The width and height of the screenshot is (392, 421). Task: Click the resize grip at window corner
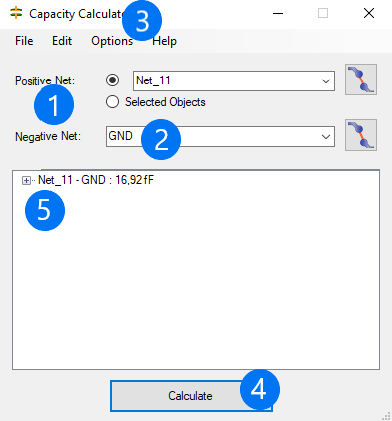386,416
